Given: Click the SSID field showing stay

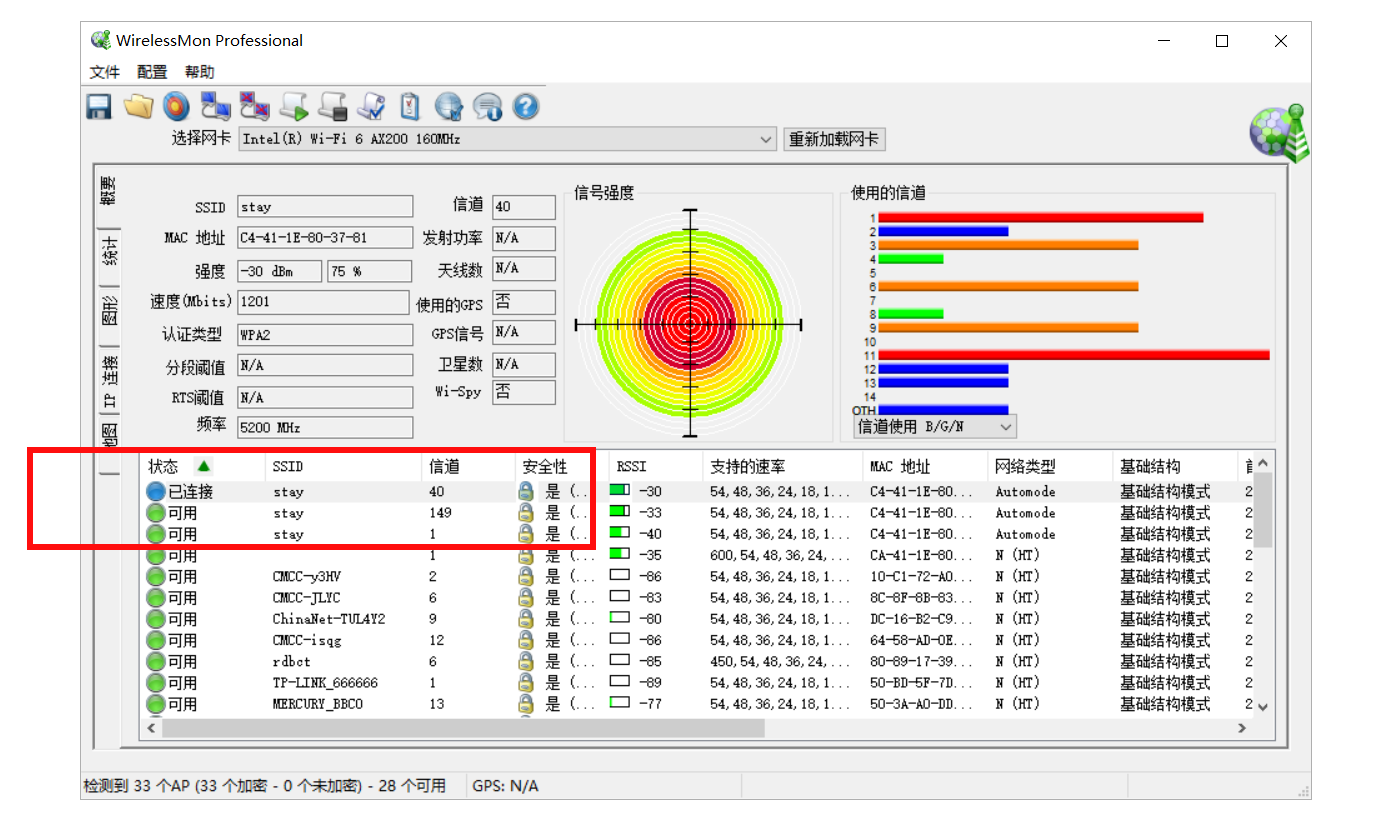Looking at the screenshot, I should [x=325, y=207].
